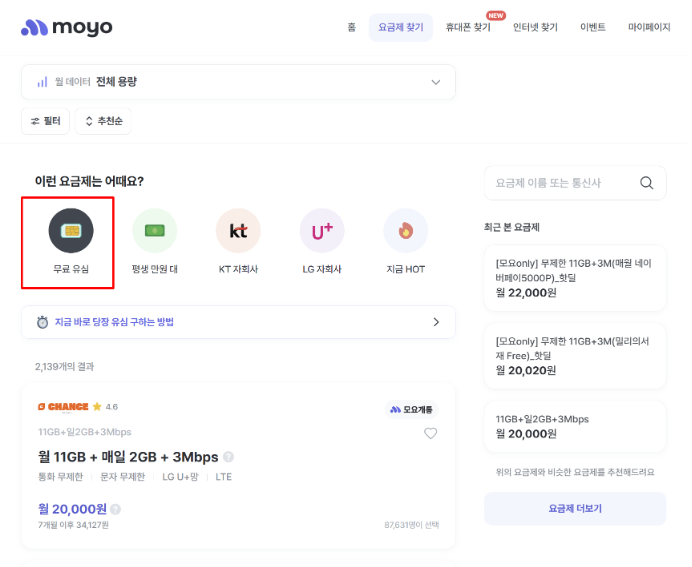Open 지금 바로 당장 유심 구하는 방법 banner
Screen dimensions: 692x567
click(238, 322)
